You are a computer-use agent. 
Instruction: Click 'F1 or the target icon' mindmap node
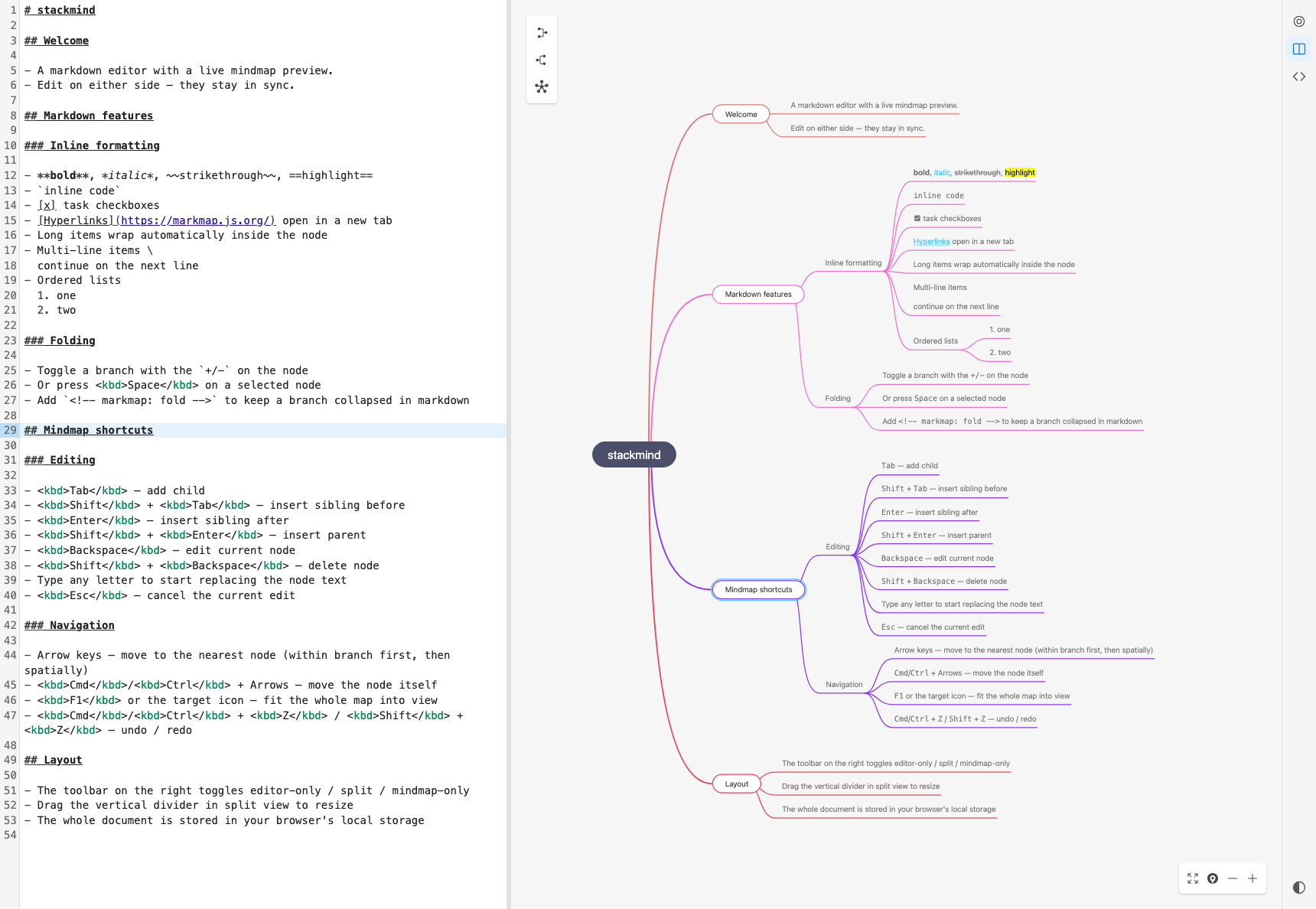(982, 696)
